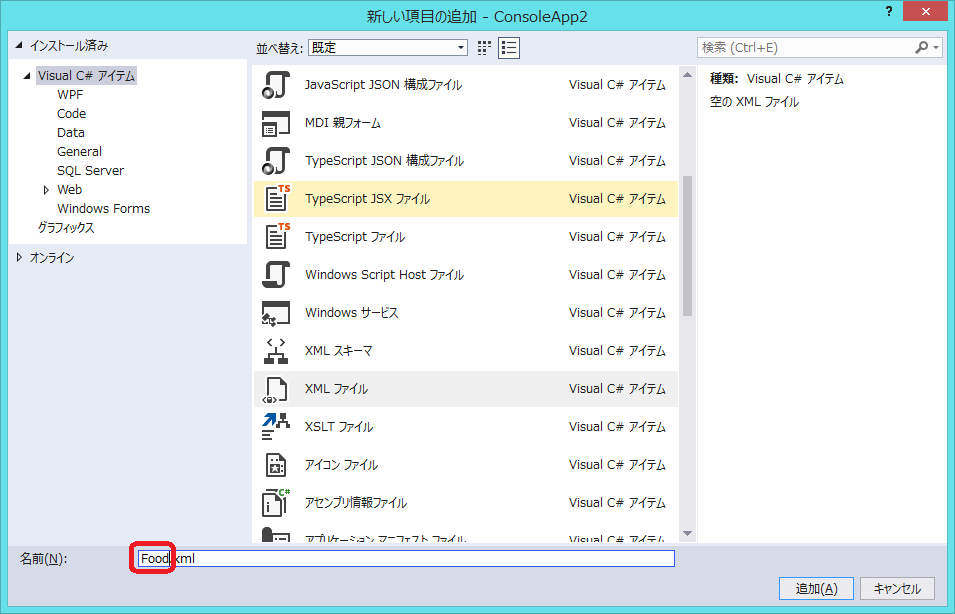Collapse the Visual C# アイテム node
Screen dimensions: 955x614
pos(27,76)
